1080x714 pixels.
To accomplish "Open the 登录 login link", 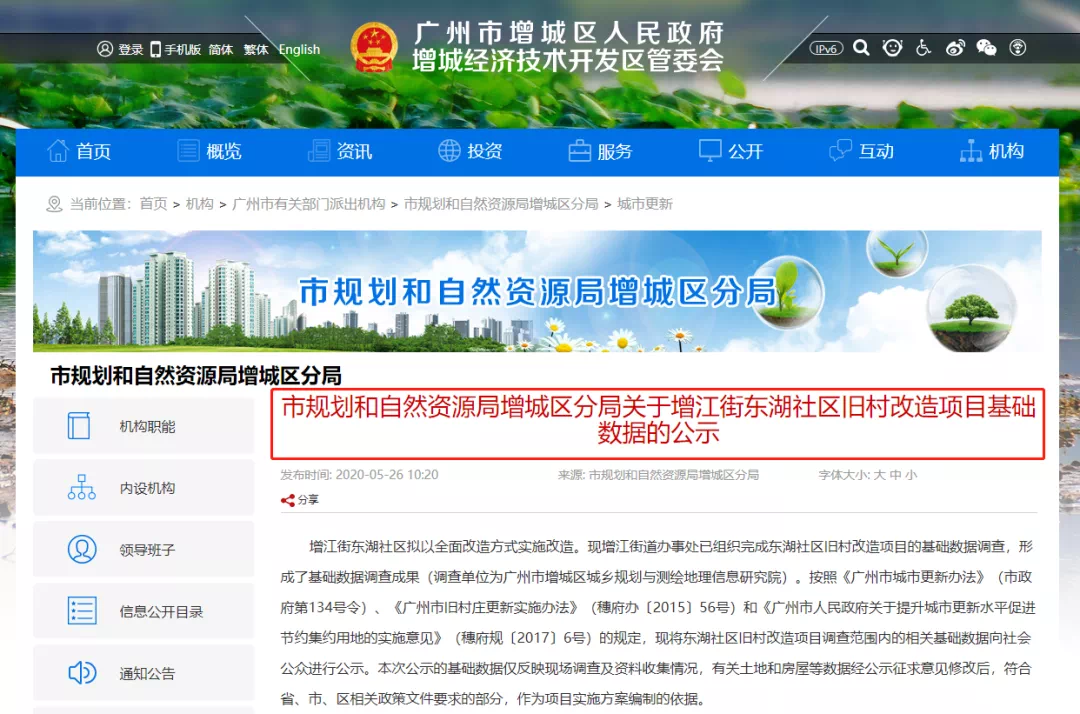I will pos(130,50).
